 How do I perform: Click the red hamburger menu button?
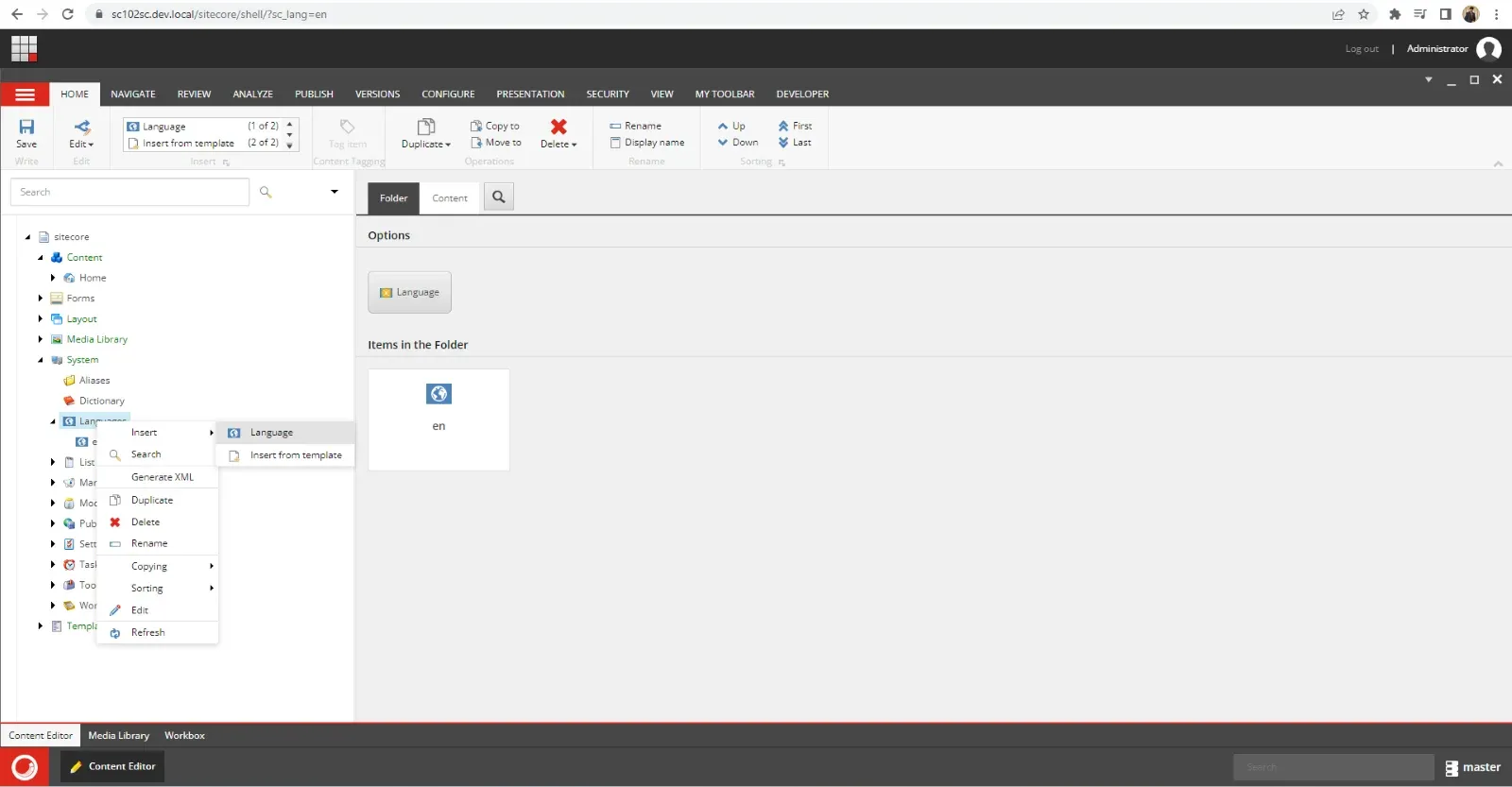tap(25, 94)
